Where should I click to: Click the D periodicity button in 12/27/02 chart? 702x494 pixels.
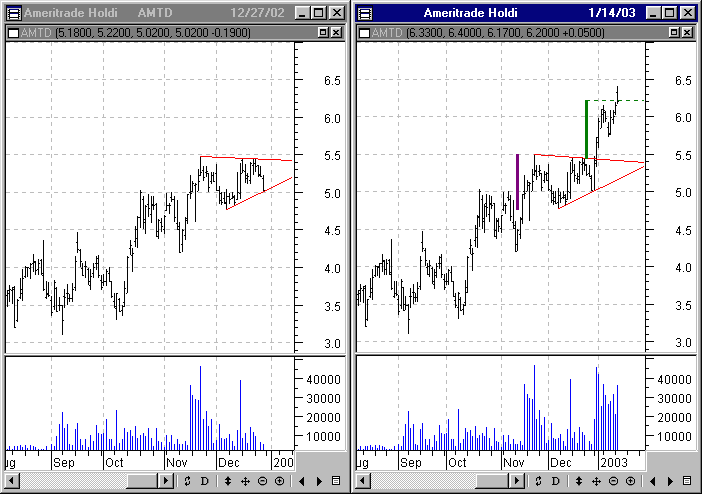(x=205, y=481)
